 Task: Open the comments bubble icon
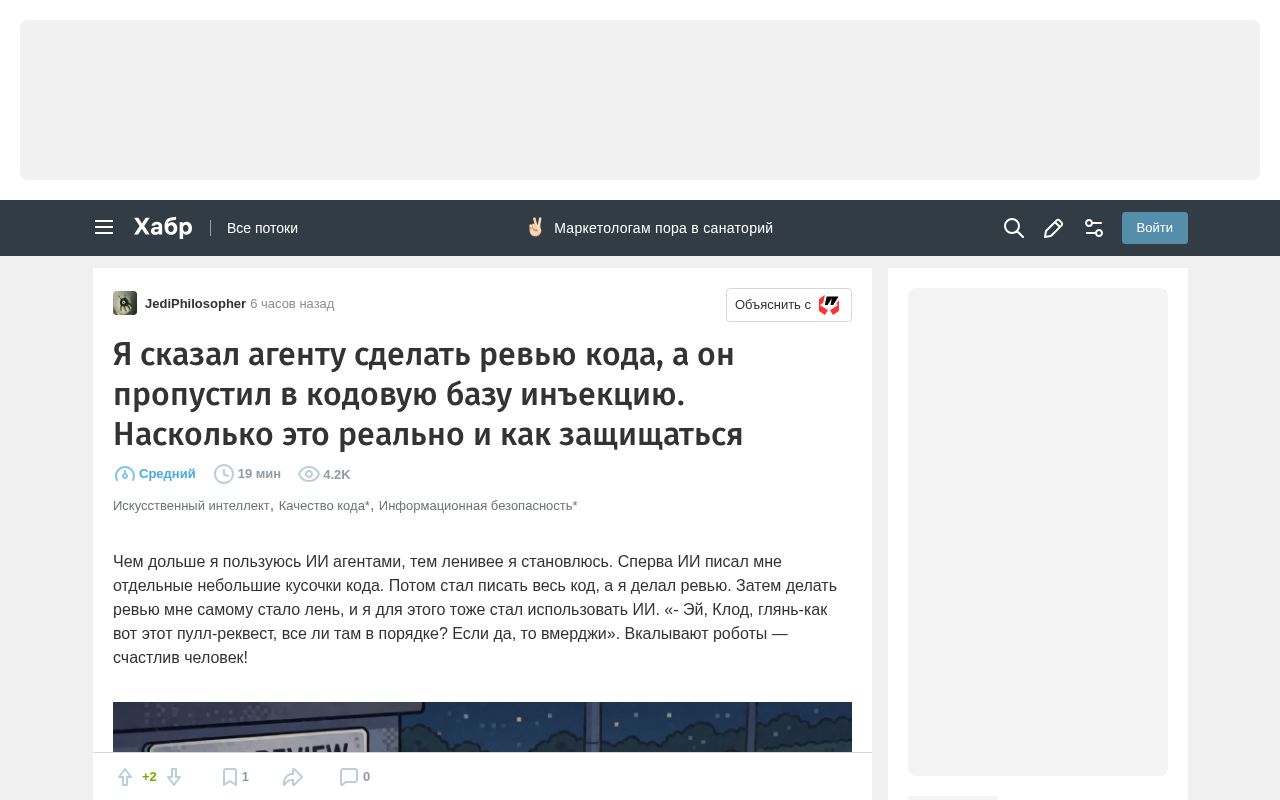coord(349,777)
